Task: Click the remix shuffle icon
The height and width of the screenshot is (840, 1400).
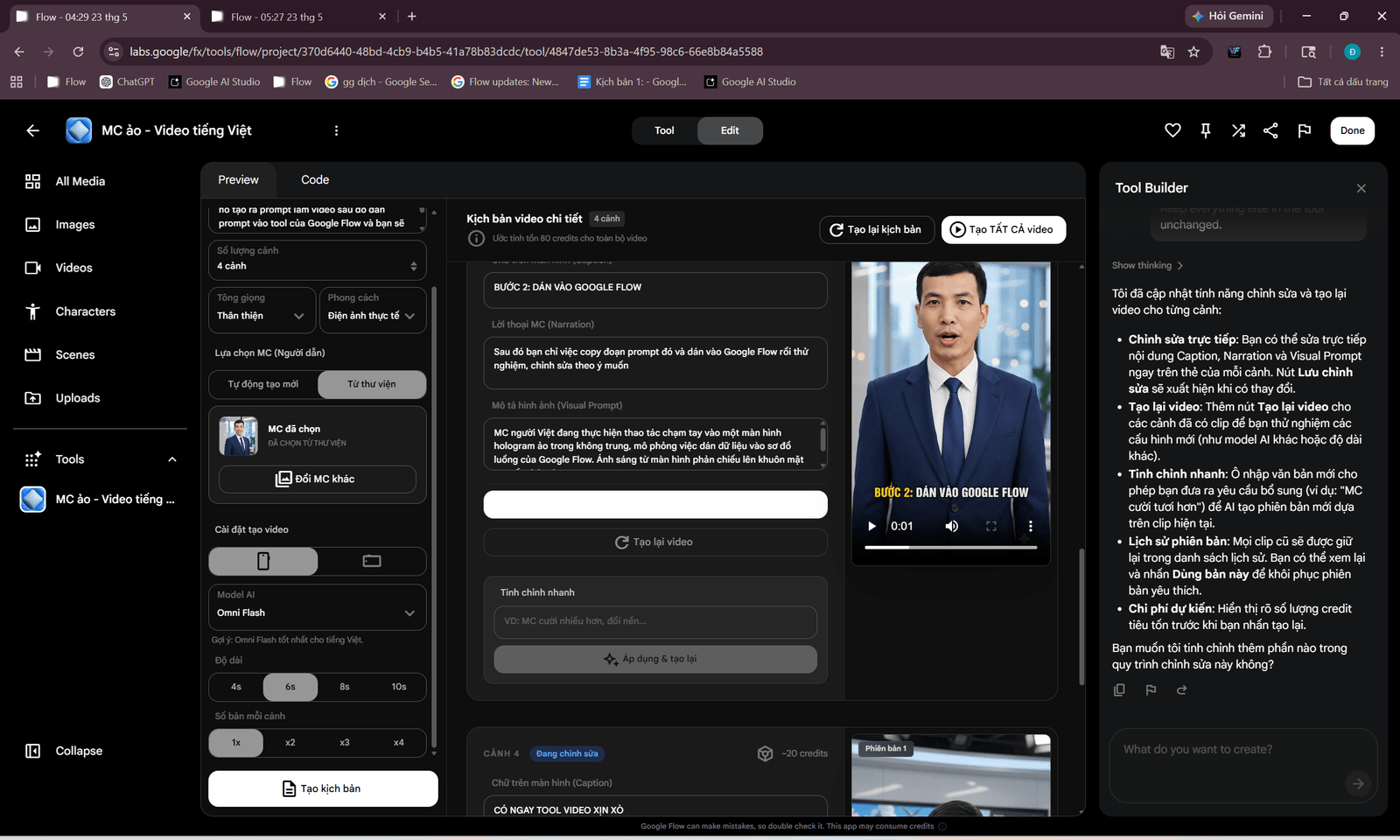Action: 1238,130
